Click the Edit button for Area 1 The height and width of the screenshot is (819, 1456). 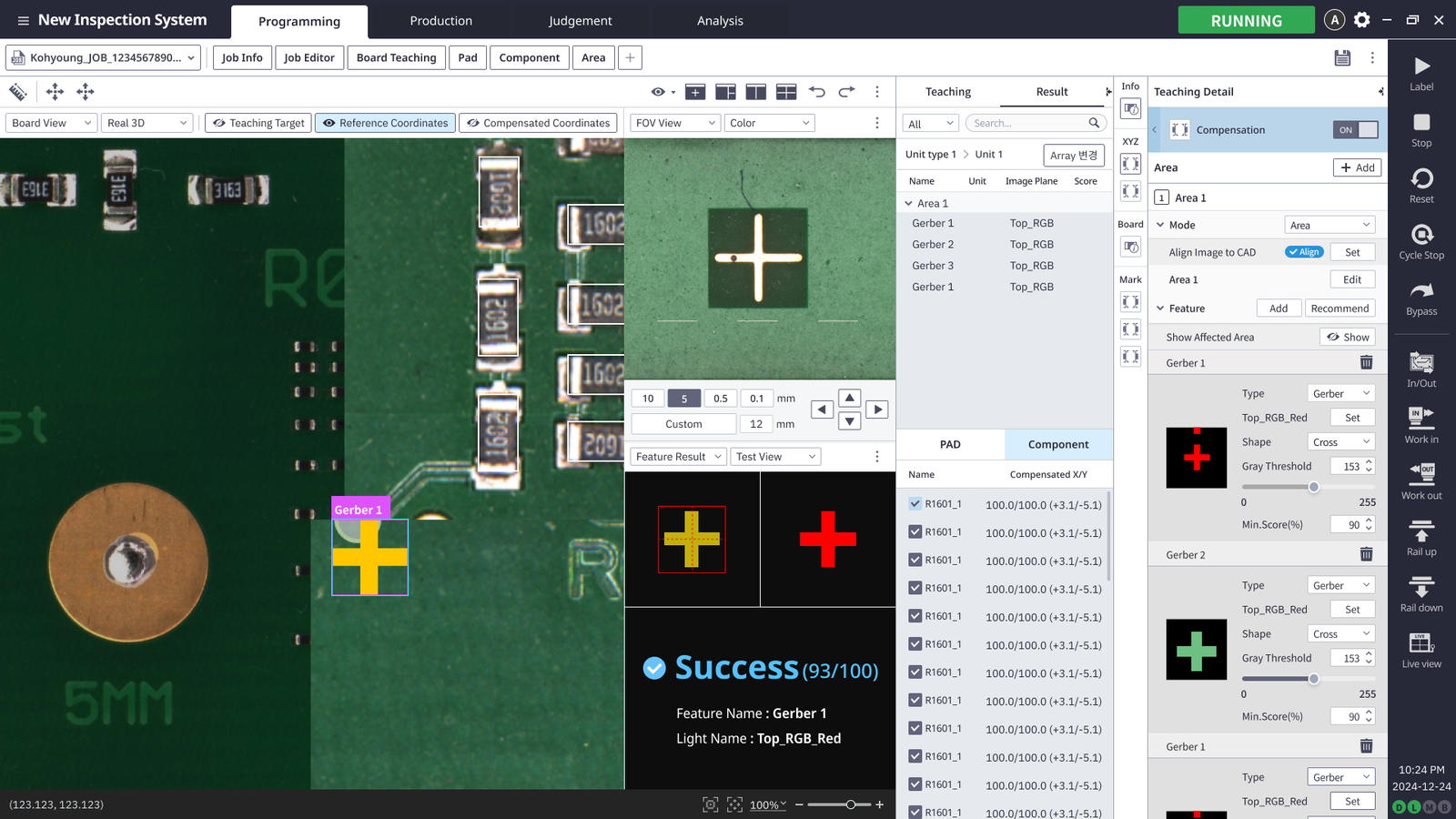[x=1352, y=279]
